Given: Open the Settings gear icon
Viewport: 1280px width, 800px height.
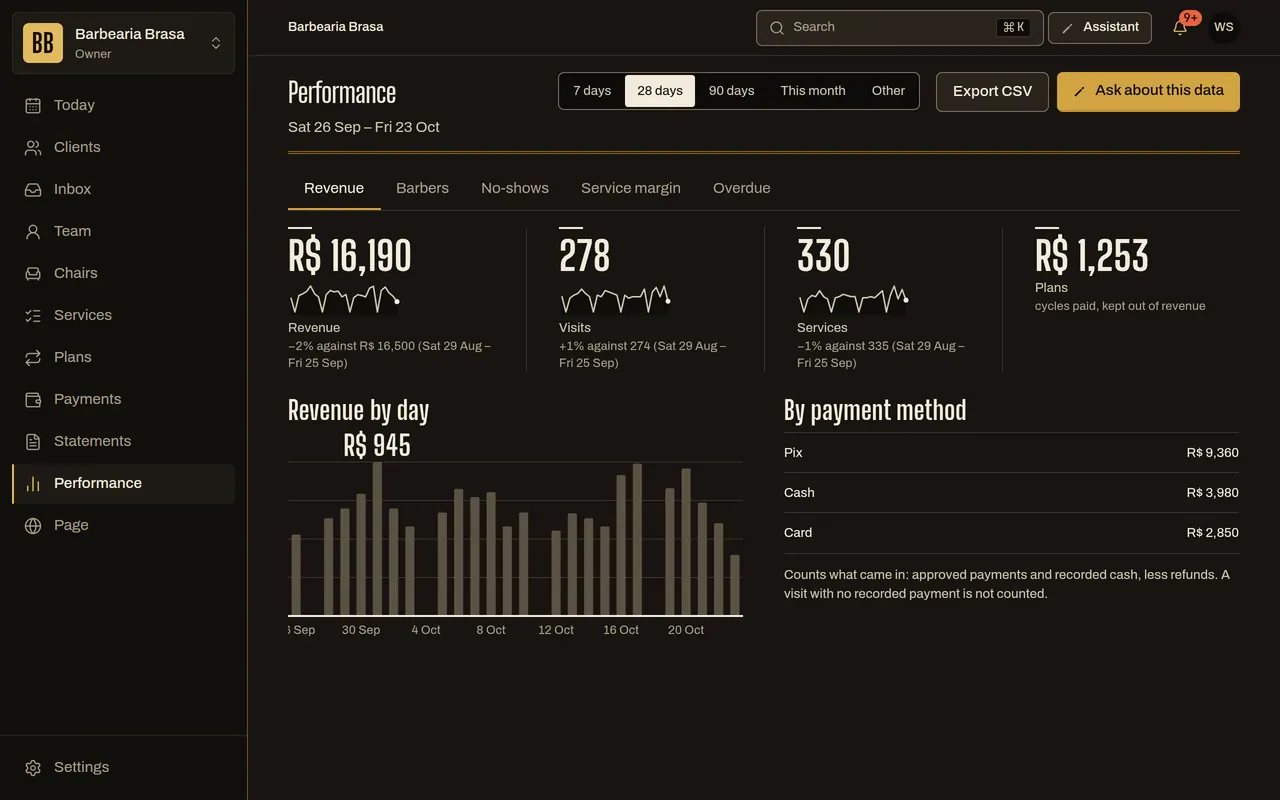Looking at the screenshot, I should tap(33, 767).
